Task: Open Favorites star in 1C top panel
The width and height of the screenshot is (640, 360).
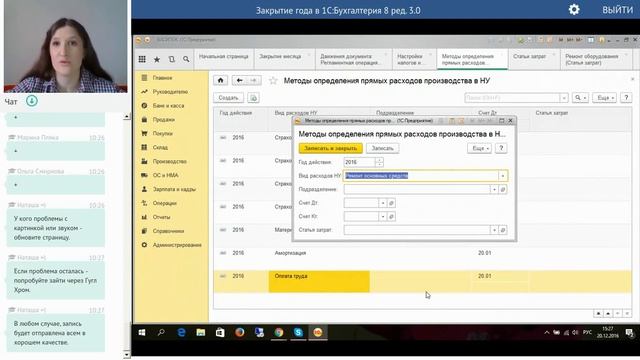Action: (x=157, y=59)
